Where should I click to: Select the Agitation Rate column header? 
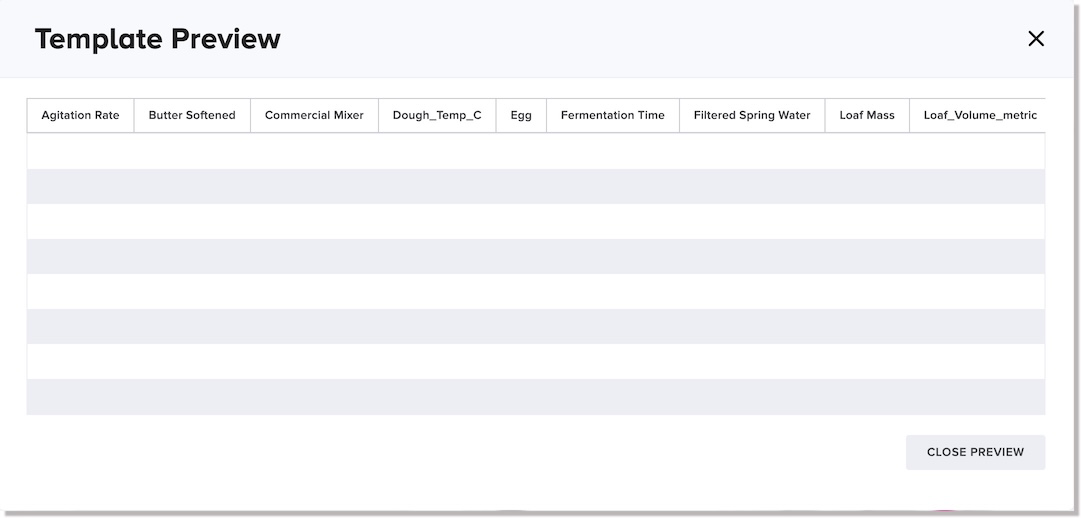coord(81,116)
